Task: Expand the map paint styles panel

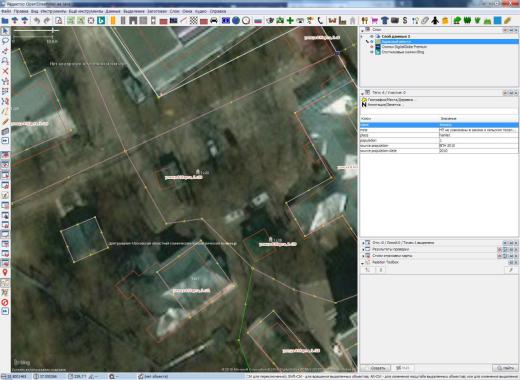Action: [363, 256]
